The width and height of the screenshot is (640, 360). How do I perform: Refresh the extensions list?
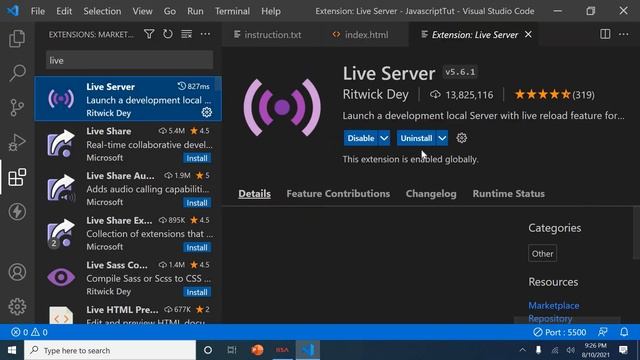[168, 34]
